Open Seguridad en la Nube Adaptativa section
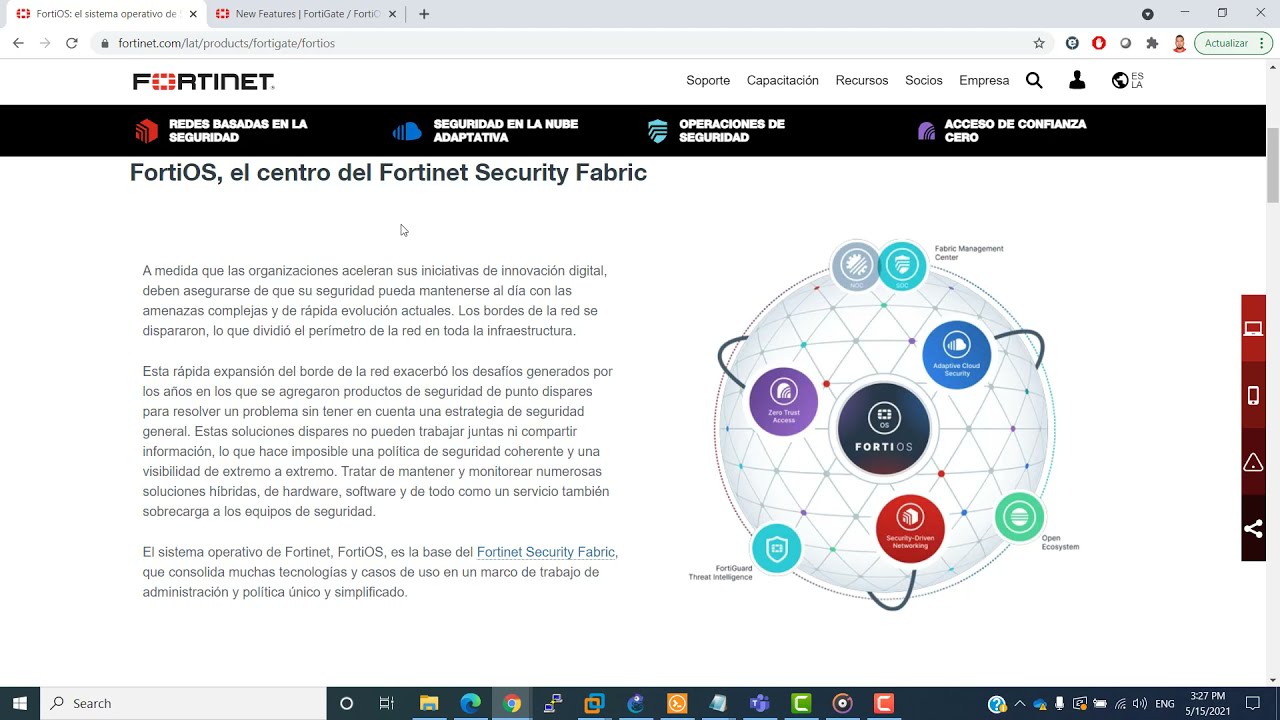 (x=486, y=131)
